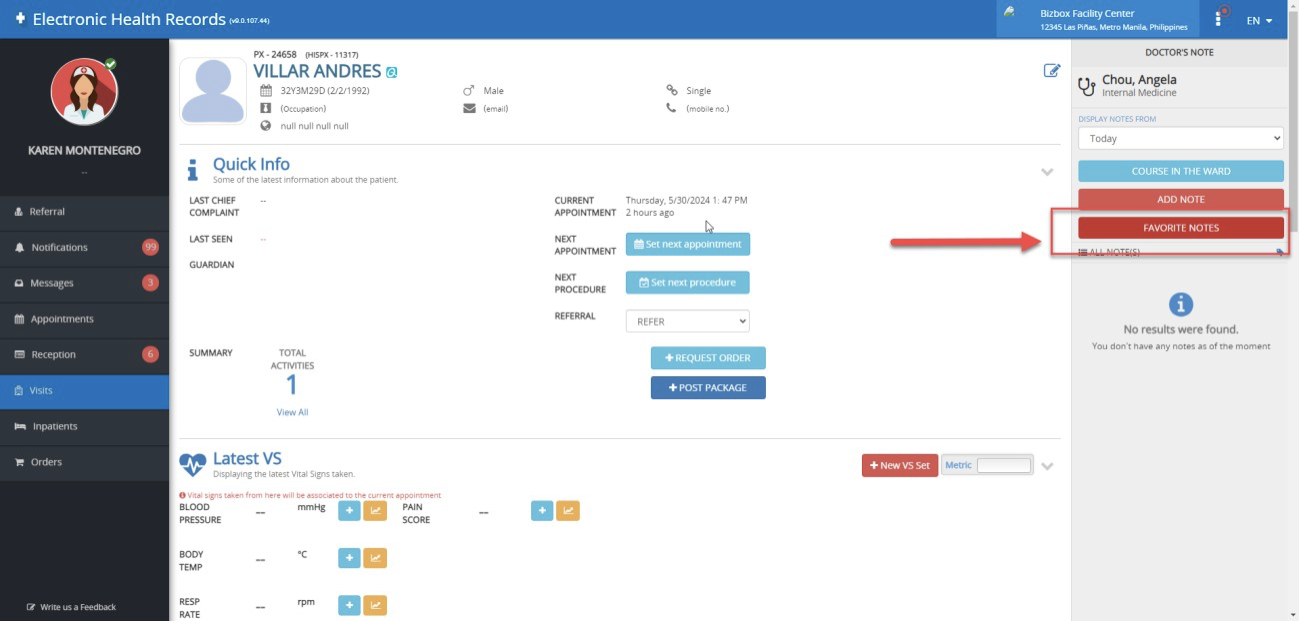Collapse the Quick Info section
1299x621 pixels.
pos(1047,172)
